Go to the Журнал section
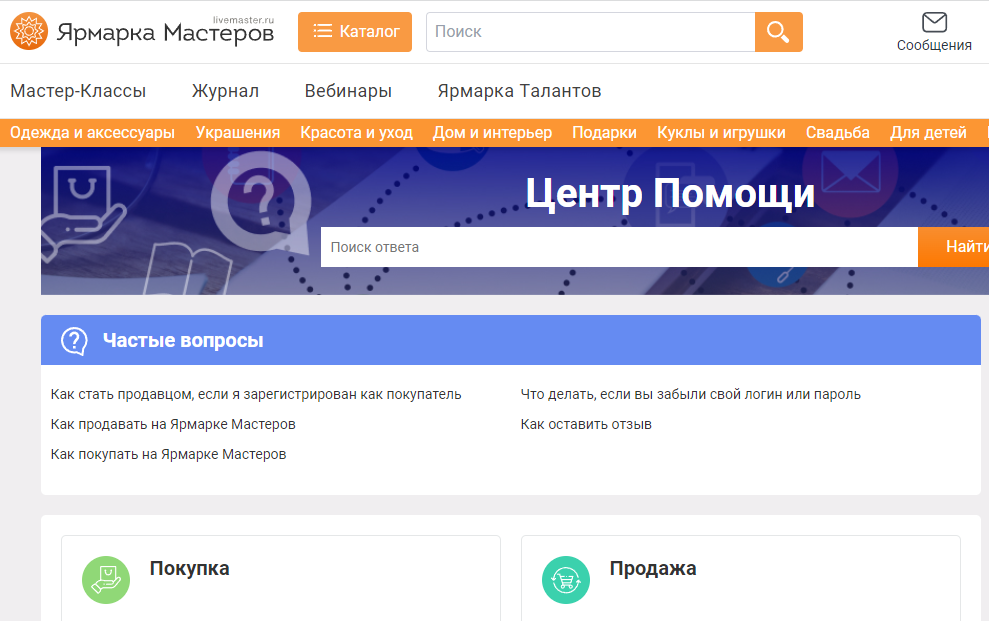 (225, 91)
